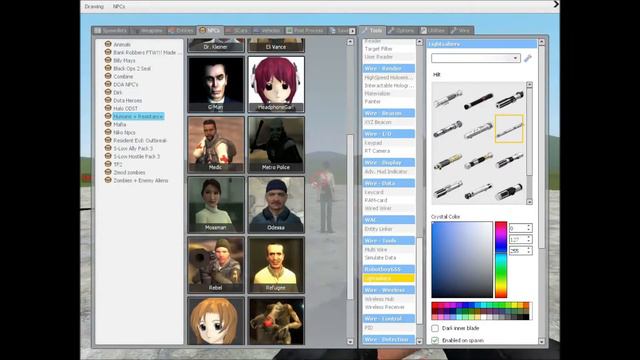Click the green value field showing 127
The height and width of the screenshot is (360, 640).
coord(520,239)
